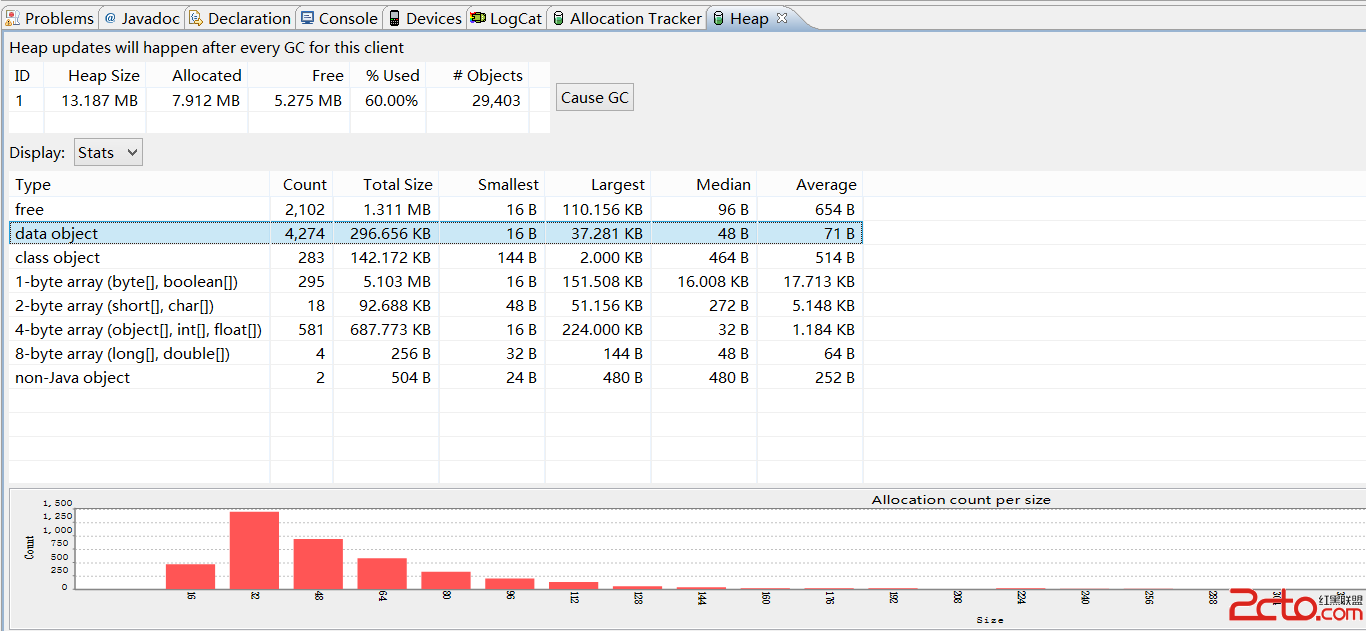The width and height of the screenshot is (1366, 631).
Task: Open the Display Stats dropdown
Action: pos(108,153)
